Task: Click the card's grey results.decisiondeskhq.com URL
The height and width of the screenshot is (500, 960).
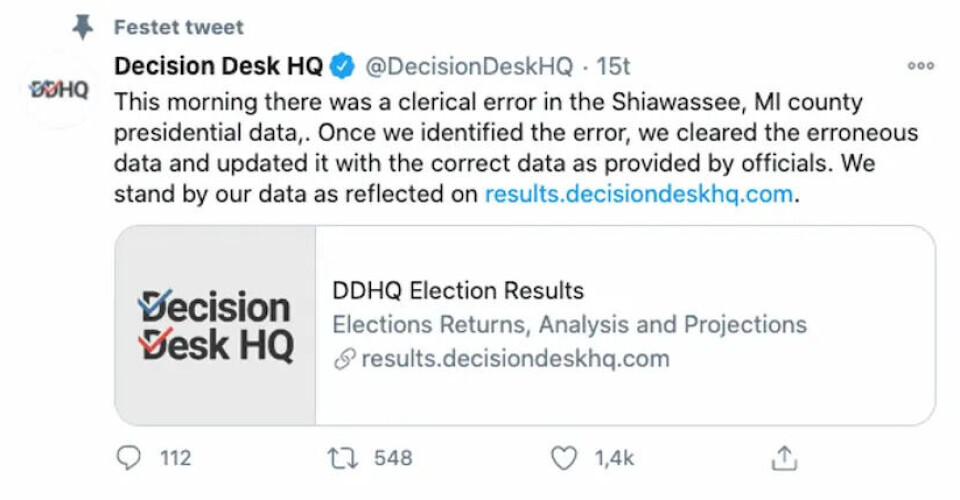Action: 515,359
